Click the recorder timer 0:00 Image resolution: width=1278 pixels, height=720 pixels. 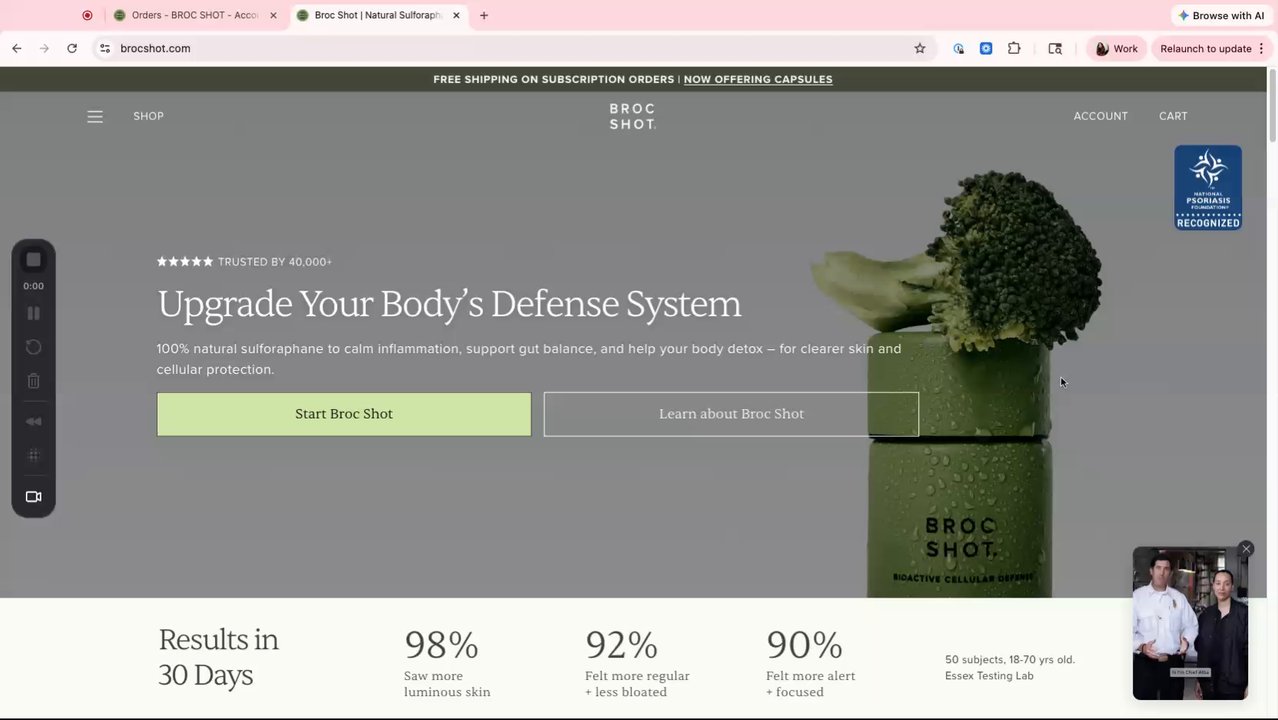point(33,286)
